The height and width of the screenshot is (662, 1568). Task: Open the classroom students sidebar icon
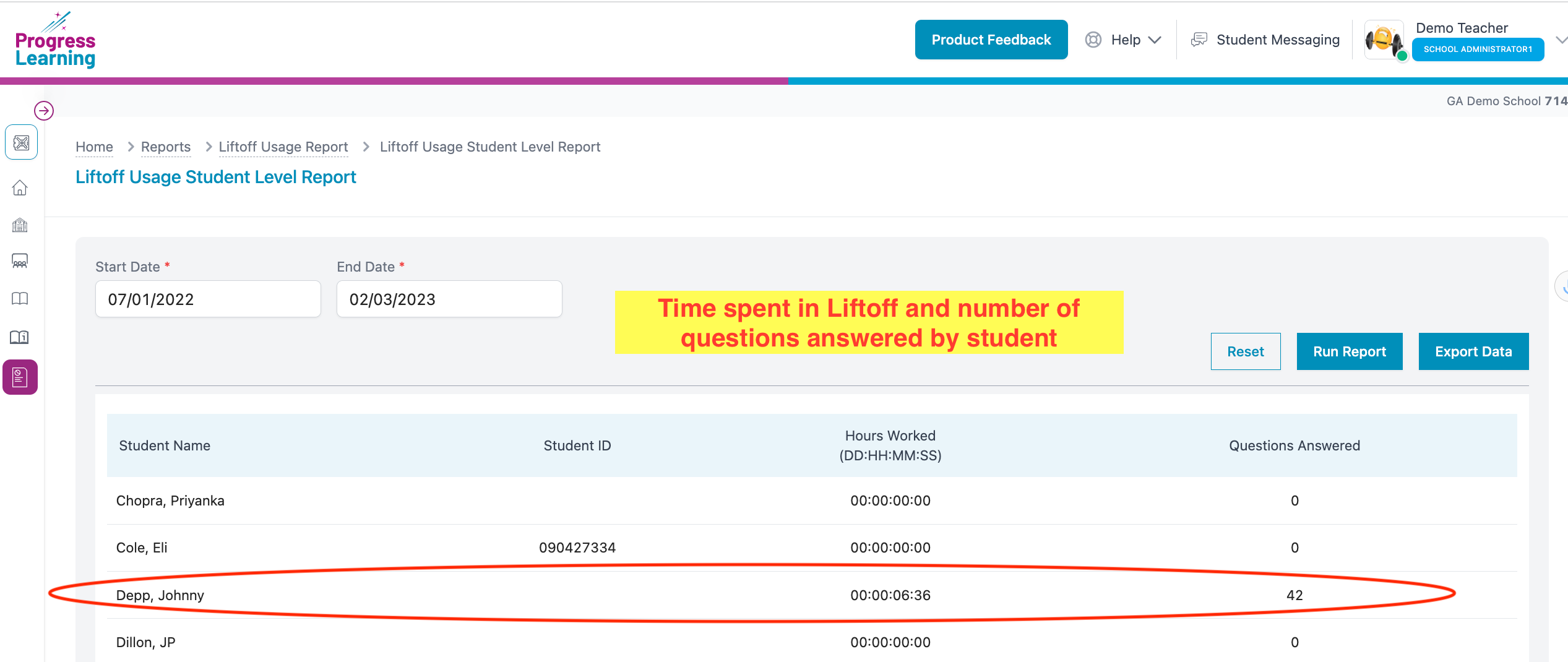click(x=20, y=261)
